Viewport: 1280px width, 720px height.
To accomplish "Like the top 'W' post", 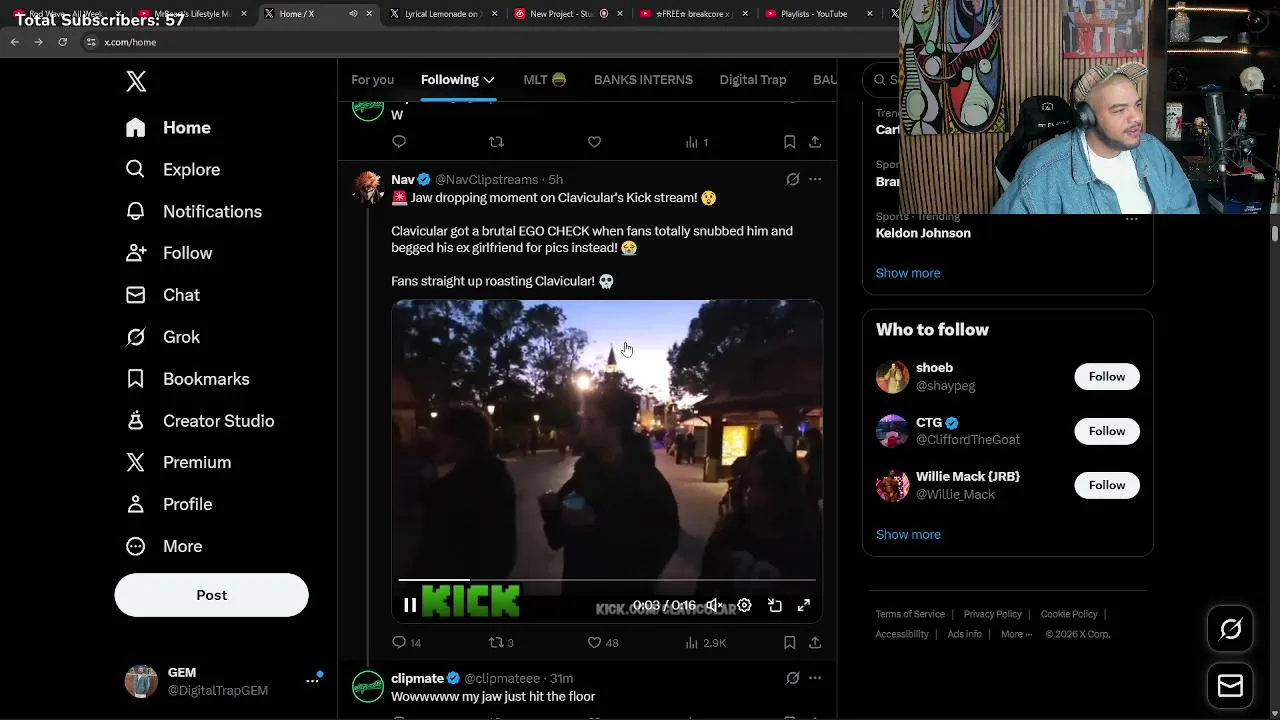I will tap(594, 142).
